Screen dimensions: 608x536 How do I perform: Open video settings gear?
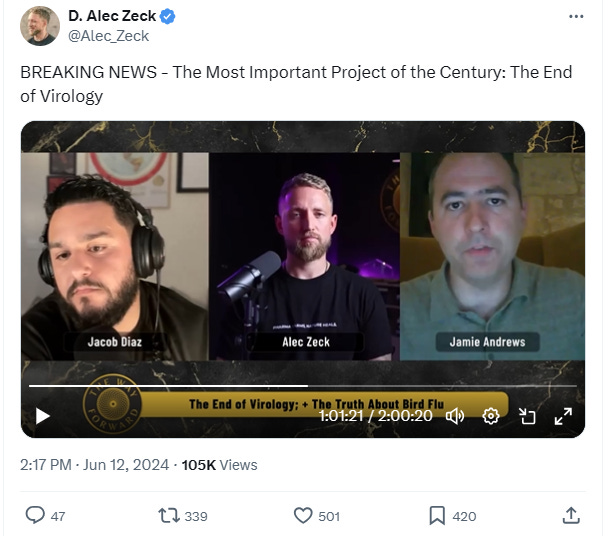(x=491, y=416)
